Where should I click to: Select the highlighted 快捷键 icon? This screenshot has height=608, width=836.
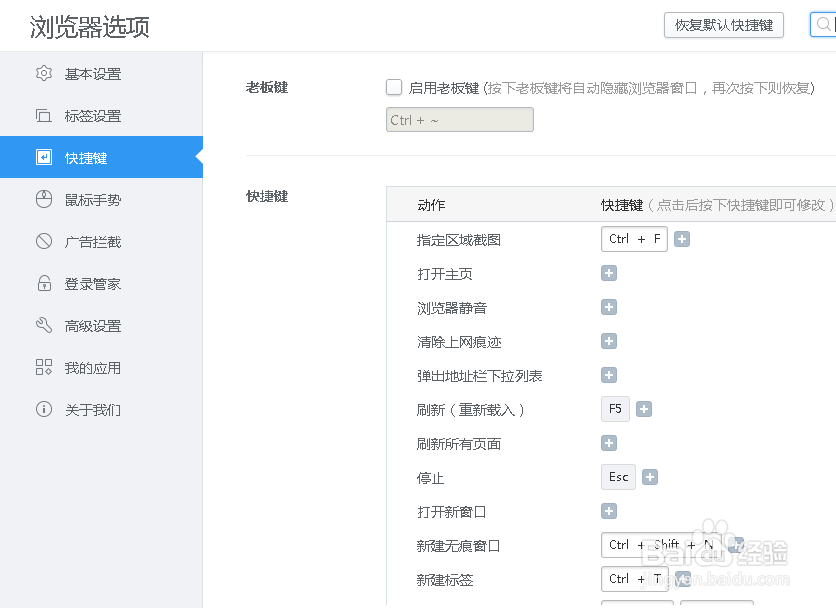tap(42, 157)
